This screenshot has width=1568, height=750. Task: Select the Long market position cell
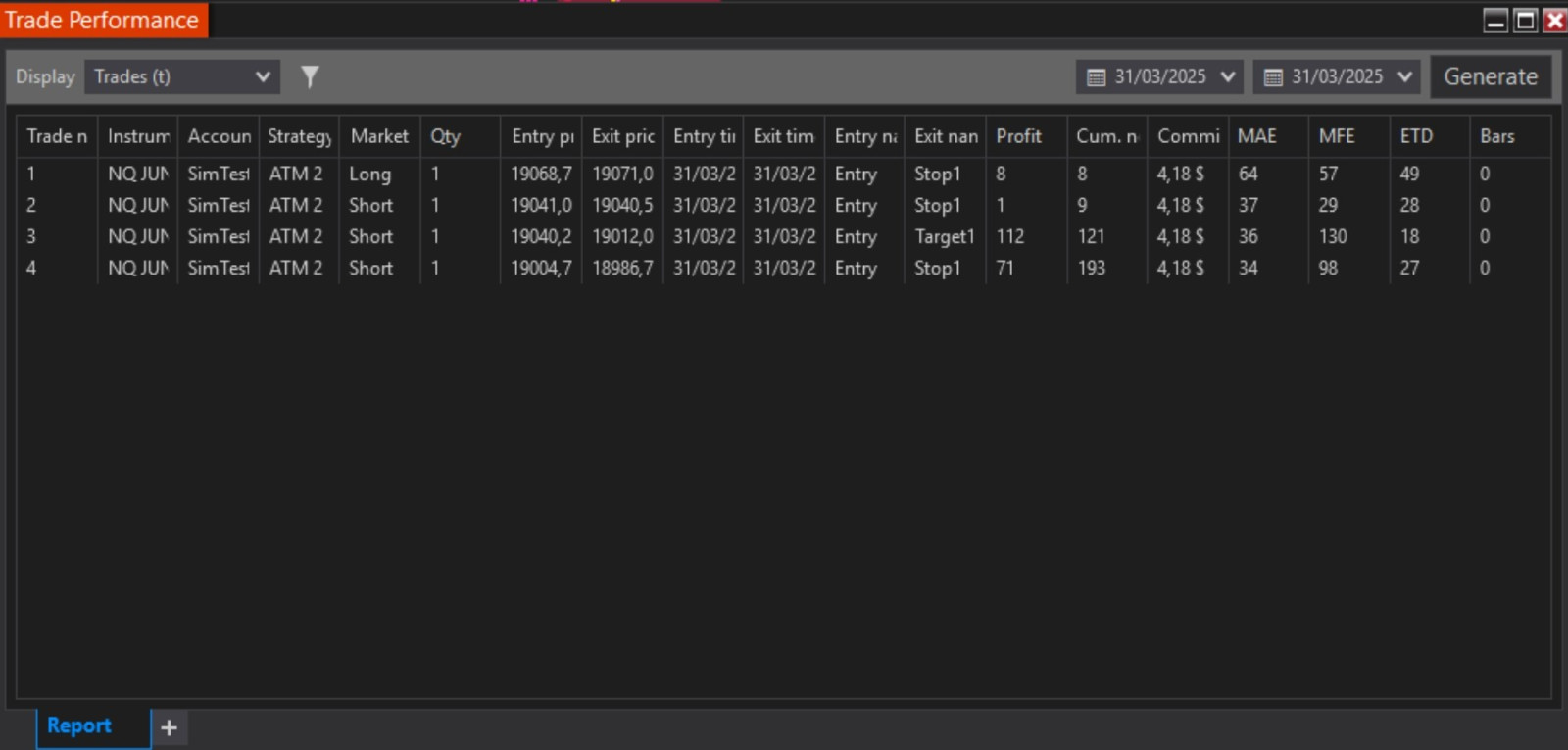tap(379, 174)
